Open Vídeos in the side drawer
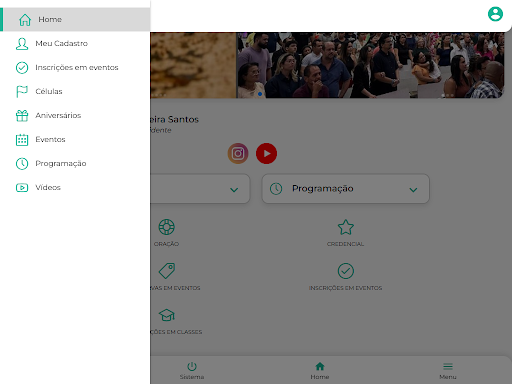The image size is (512, 384). [x=75, y=187]
